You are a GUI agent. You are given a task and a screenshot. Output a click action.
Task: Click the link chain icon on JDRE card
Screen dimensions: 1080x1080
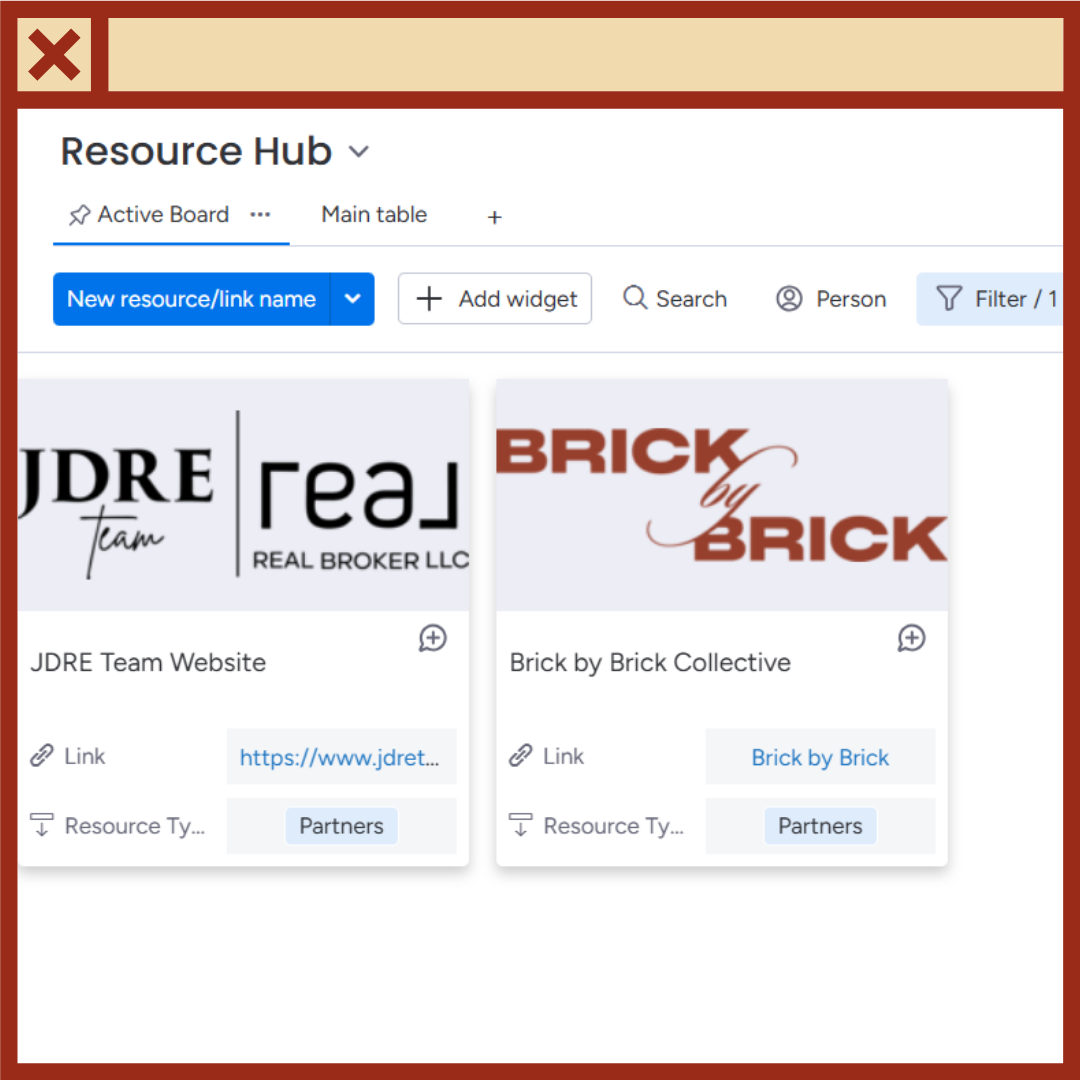41,756
